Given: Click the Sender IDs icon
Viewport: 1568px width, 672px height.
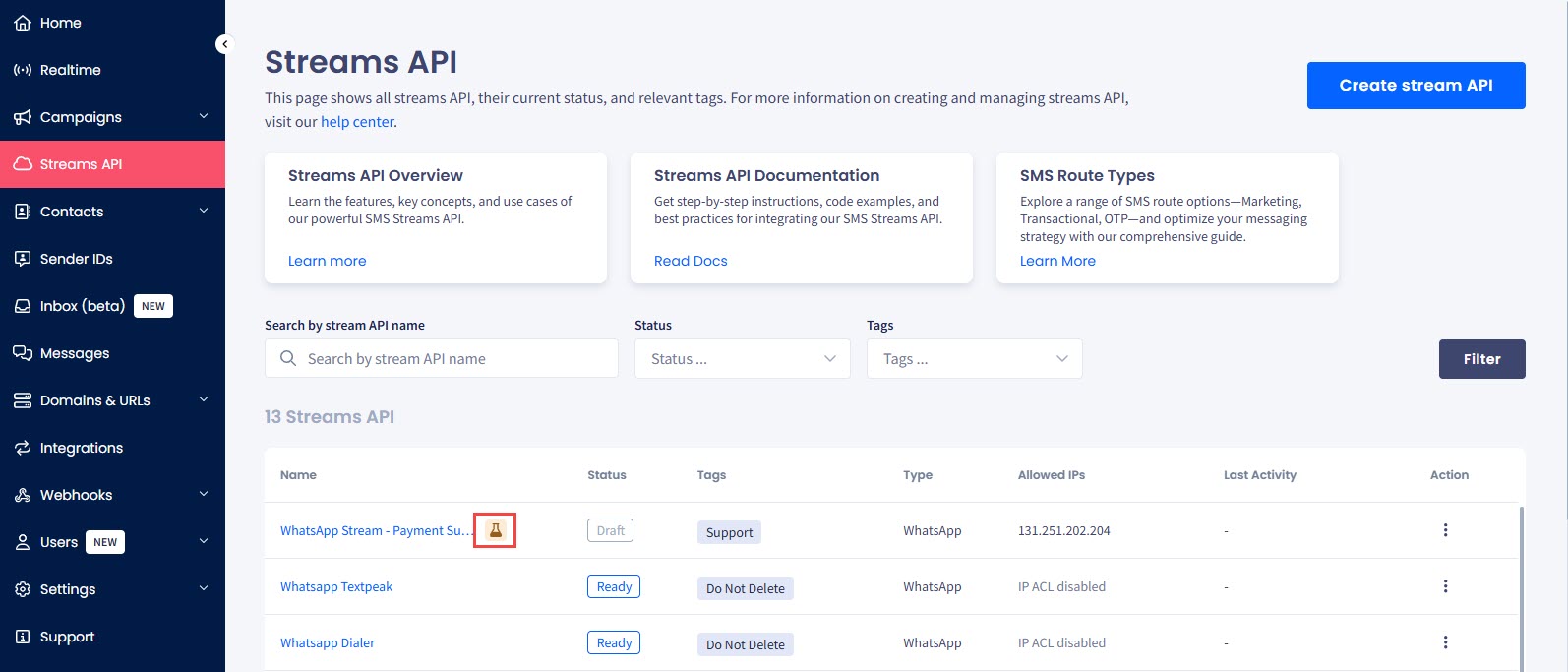Looking at the screenshot, I should tap(23, 259).
